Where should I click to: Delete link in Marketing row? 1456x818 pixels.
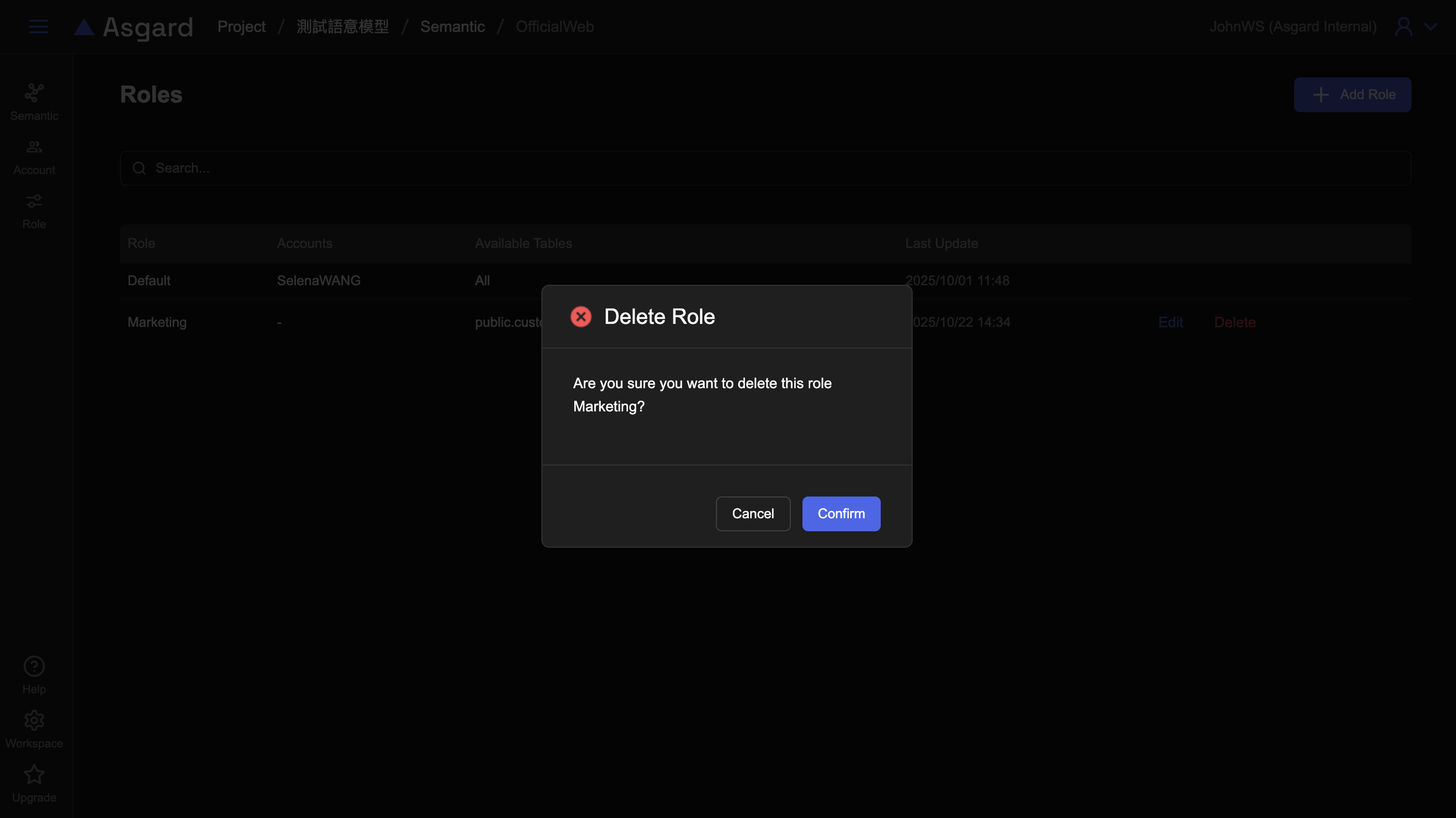point(1235,322)
